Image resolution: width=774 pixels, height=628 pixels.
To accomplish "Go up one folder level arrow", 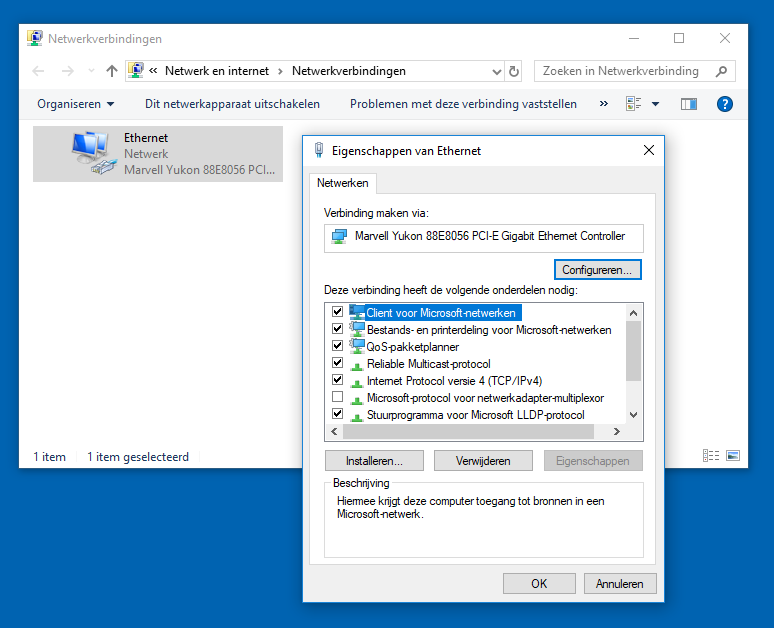I will coord(112,71).
